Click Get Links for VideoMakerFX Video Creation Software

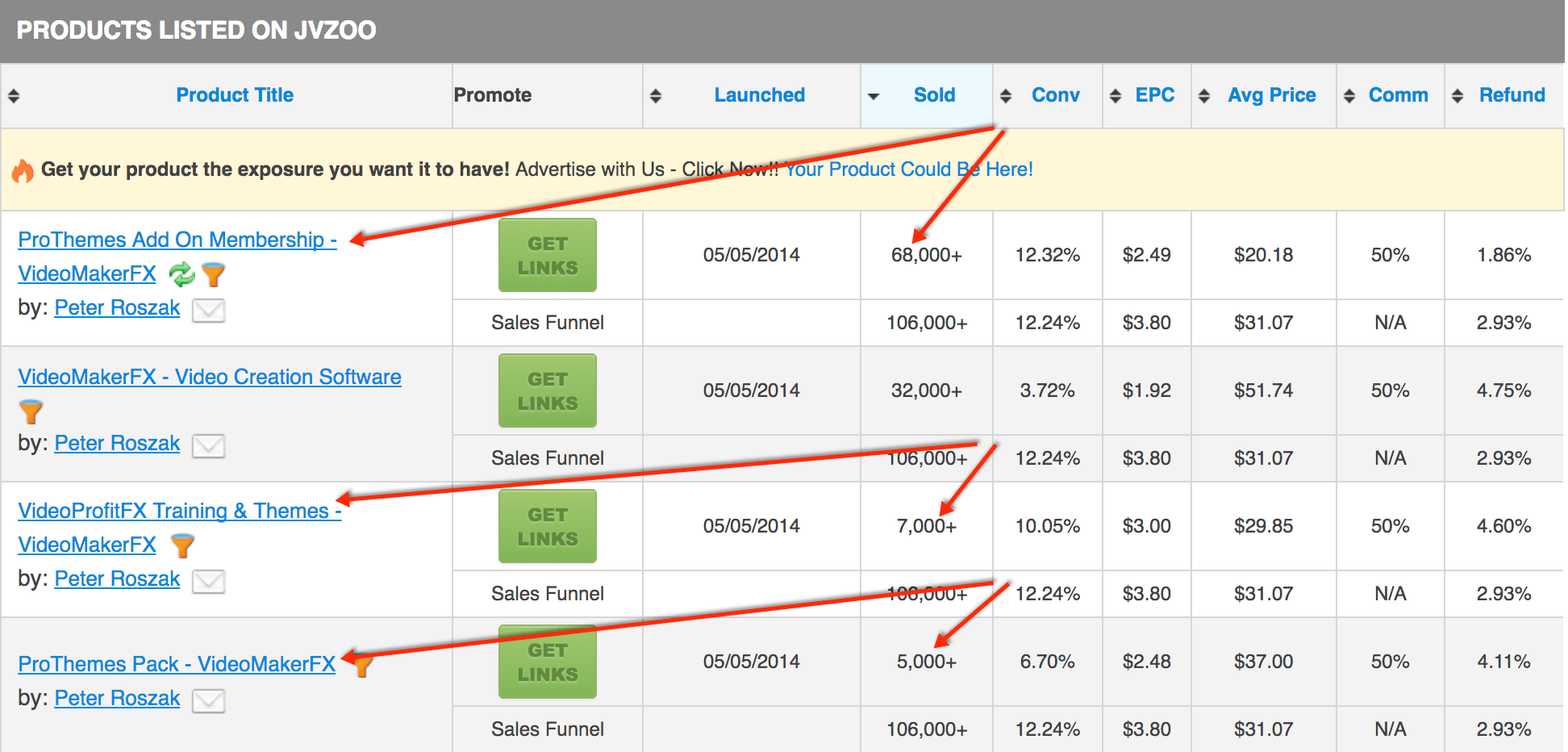tap(548, 391)
